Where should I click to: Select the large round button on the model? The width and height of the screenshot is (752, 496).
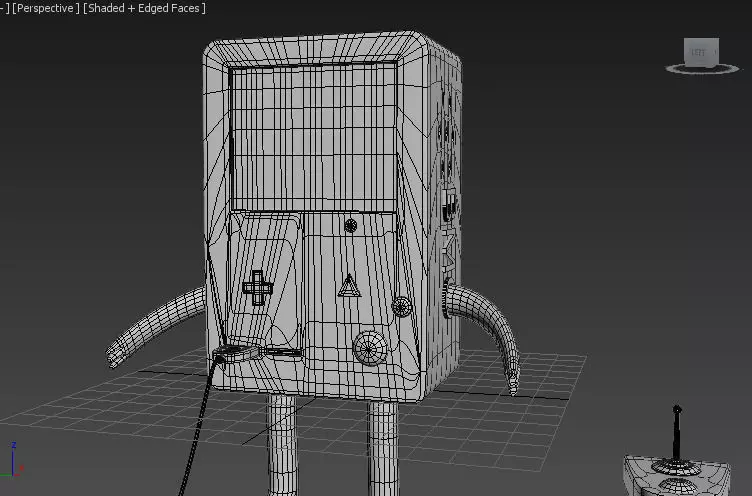coord(370,348)
